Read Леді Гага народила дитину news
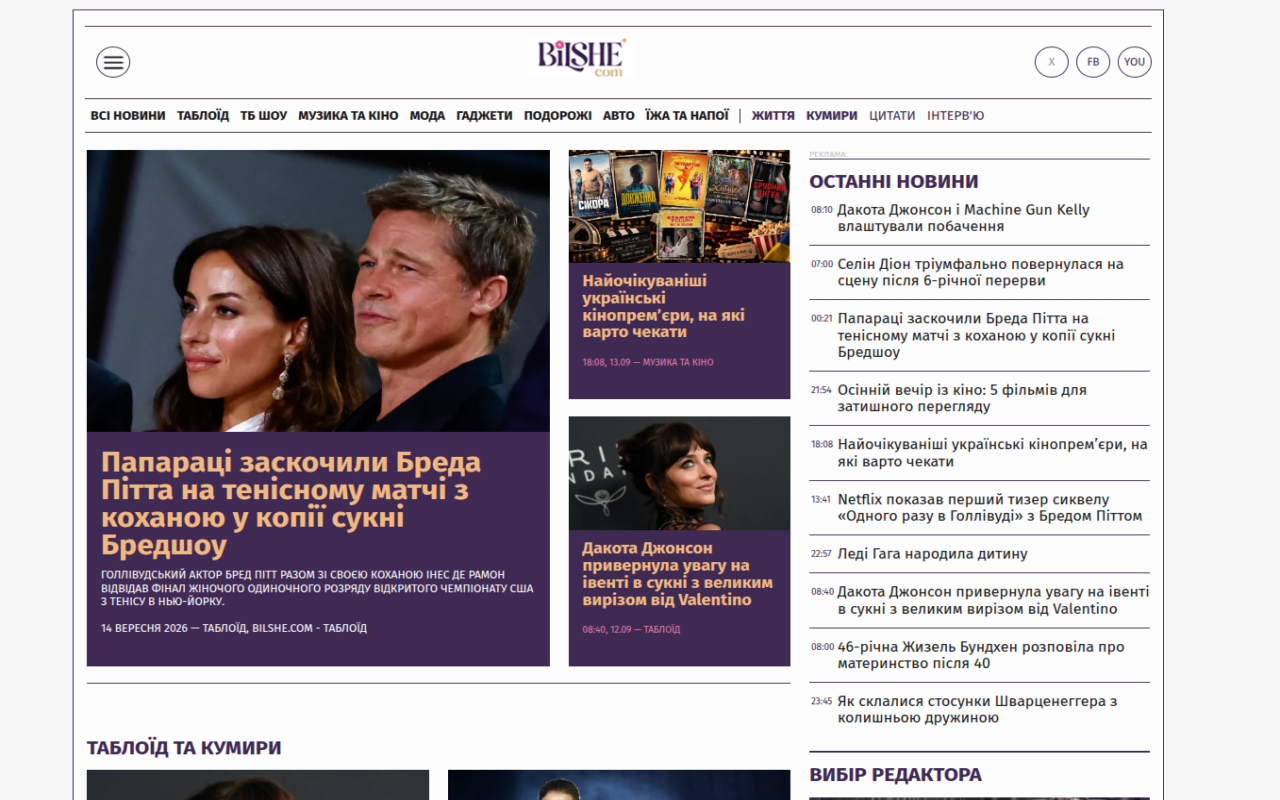1280x800 pixels. click(932, 554)
